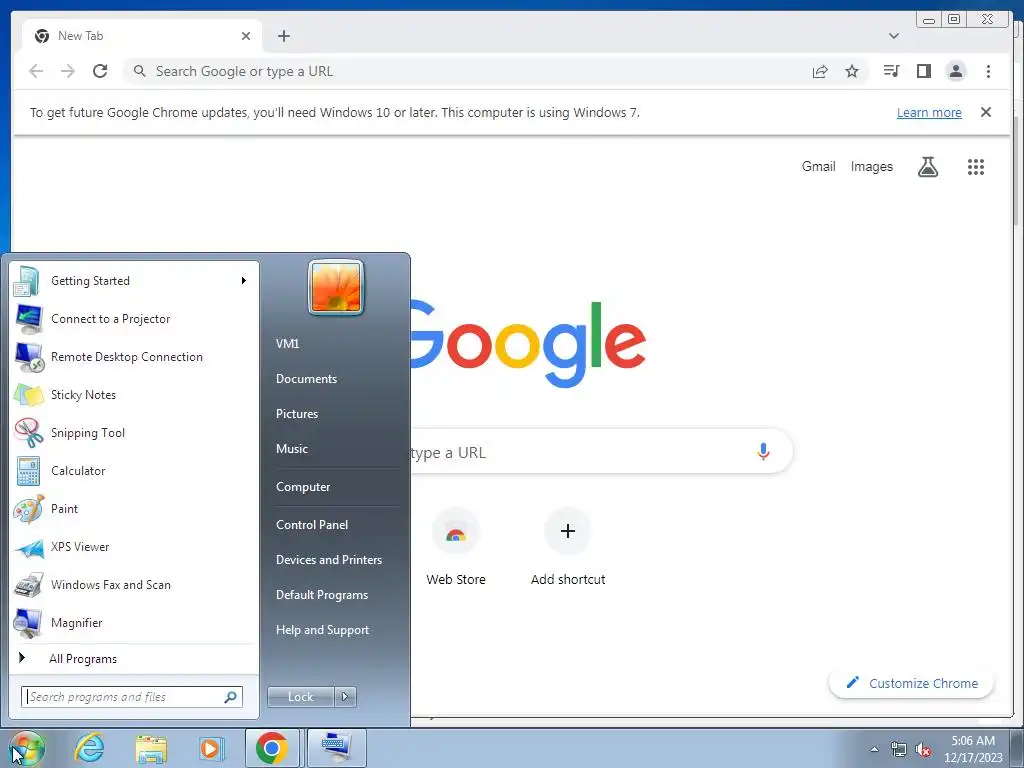Go forward in Chrome
The image size is (1024, 768).
(x=68, y=71)
